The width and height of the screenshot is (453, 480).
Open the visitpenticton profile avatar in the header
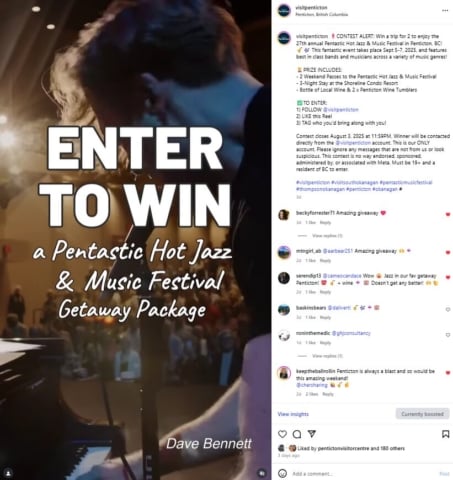point(284,11)
